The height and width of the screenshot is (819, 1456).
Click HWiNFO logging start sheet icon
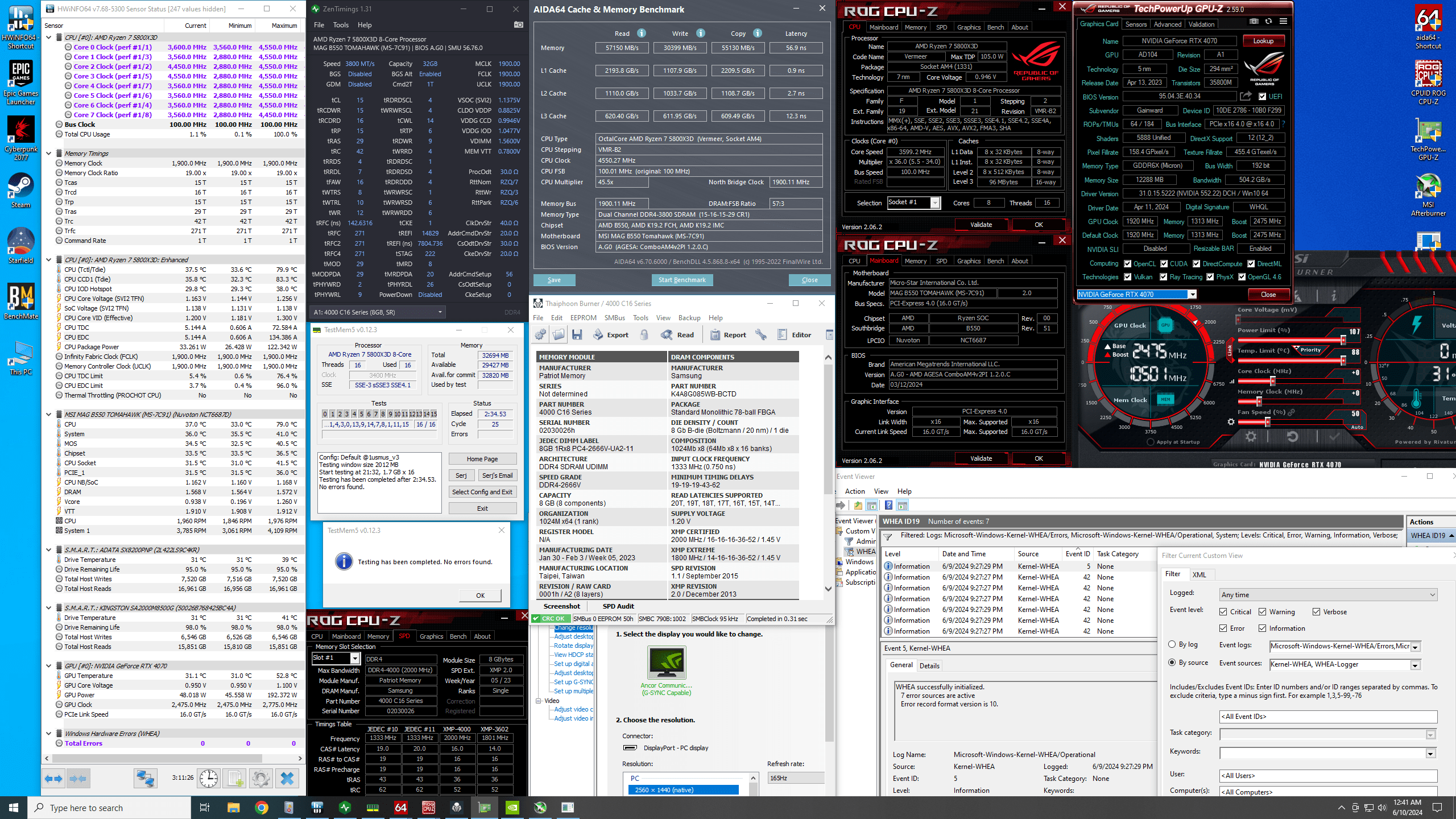tap(235, 778)
